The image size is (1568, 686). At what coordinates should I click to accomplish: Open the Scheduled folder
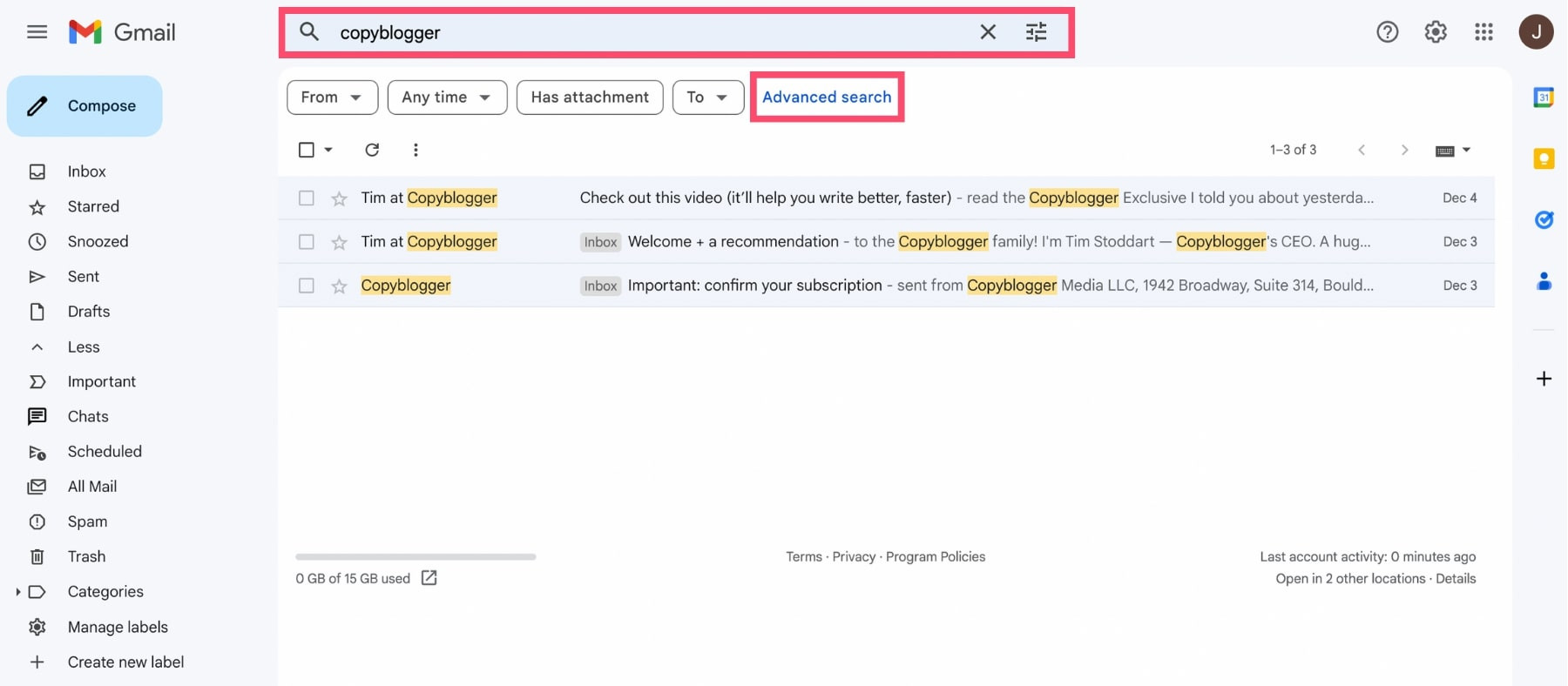(x=105, y=451)
